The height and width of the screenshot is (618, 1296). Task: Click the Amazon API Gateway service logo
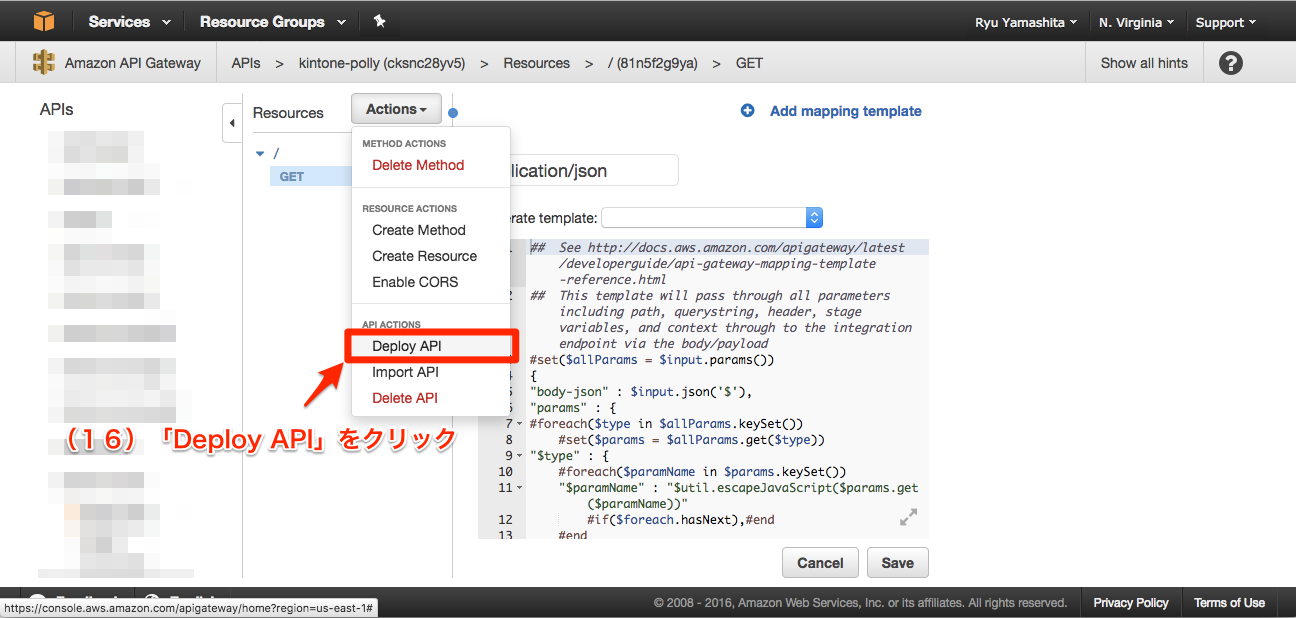click(44, 62)
